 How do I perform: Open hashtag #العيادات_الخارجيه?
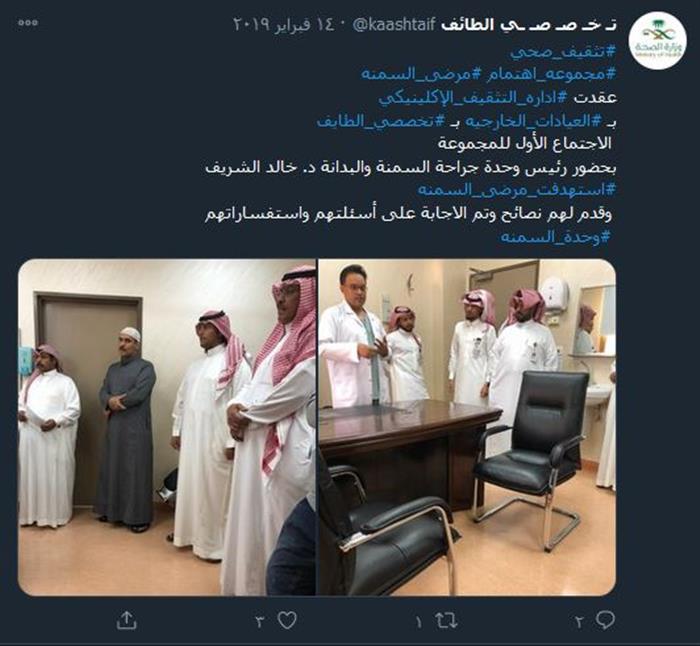(532, 121)
